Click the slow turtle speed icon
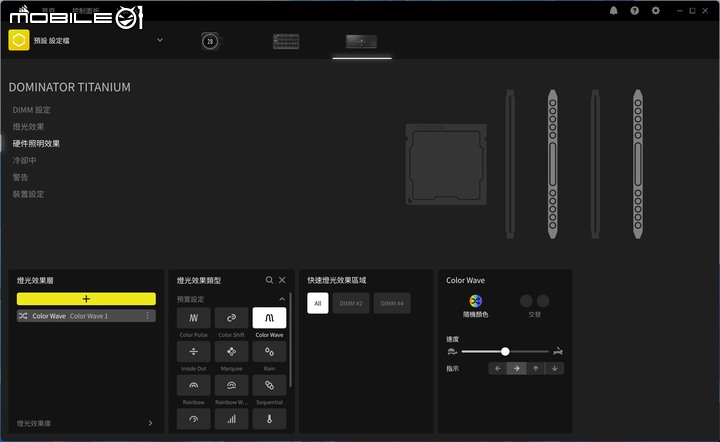Screen dimensions: 720x442 click(x=452, y=352)
